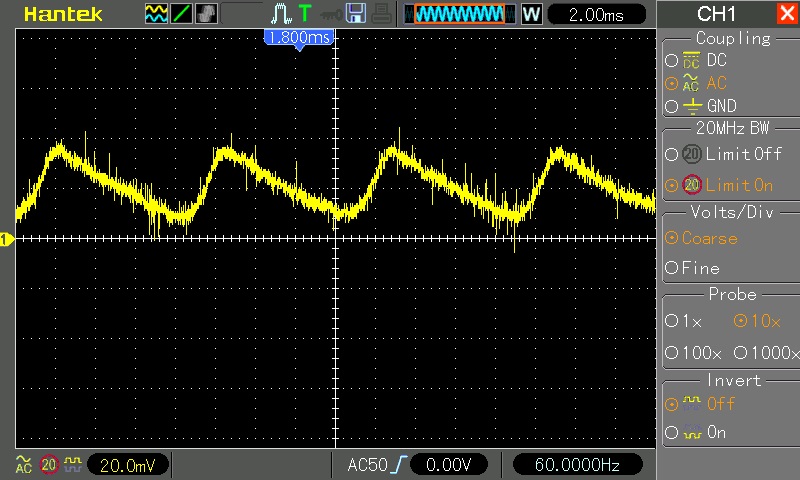Click the green T trigger status icon
Image resolution: width=800 pixels, height=480 pixels.
tap(305, 14)
